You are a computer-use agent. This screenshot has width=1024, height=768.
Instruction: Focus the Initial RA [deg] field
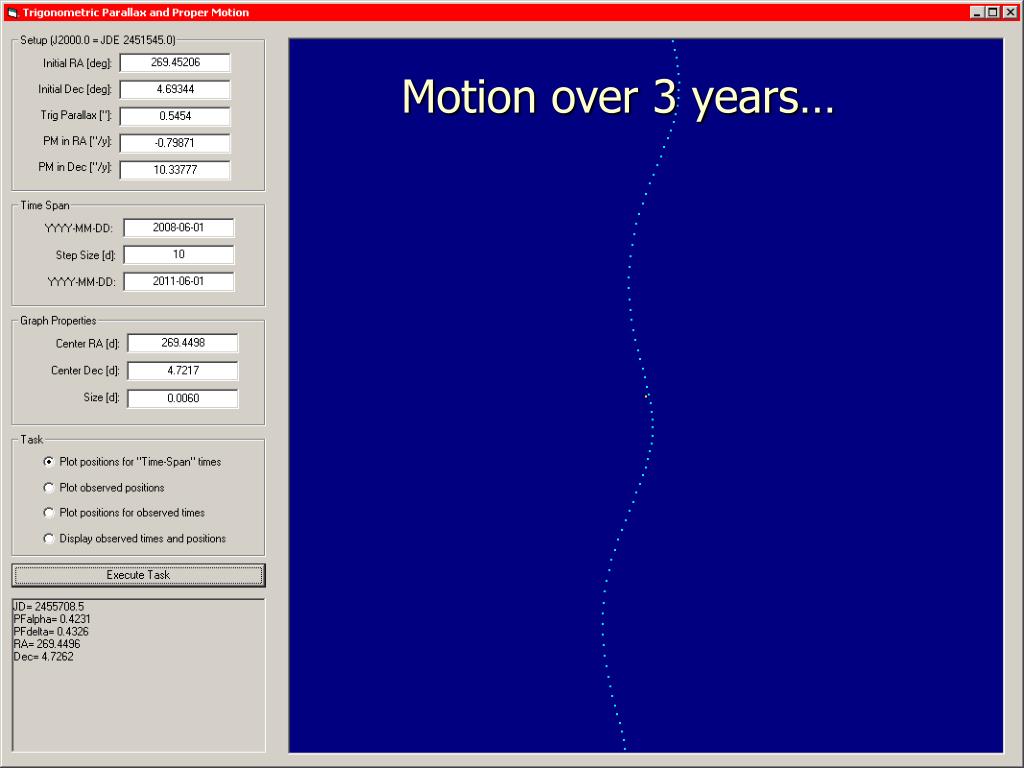coord(175,63)
